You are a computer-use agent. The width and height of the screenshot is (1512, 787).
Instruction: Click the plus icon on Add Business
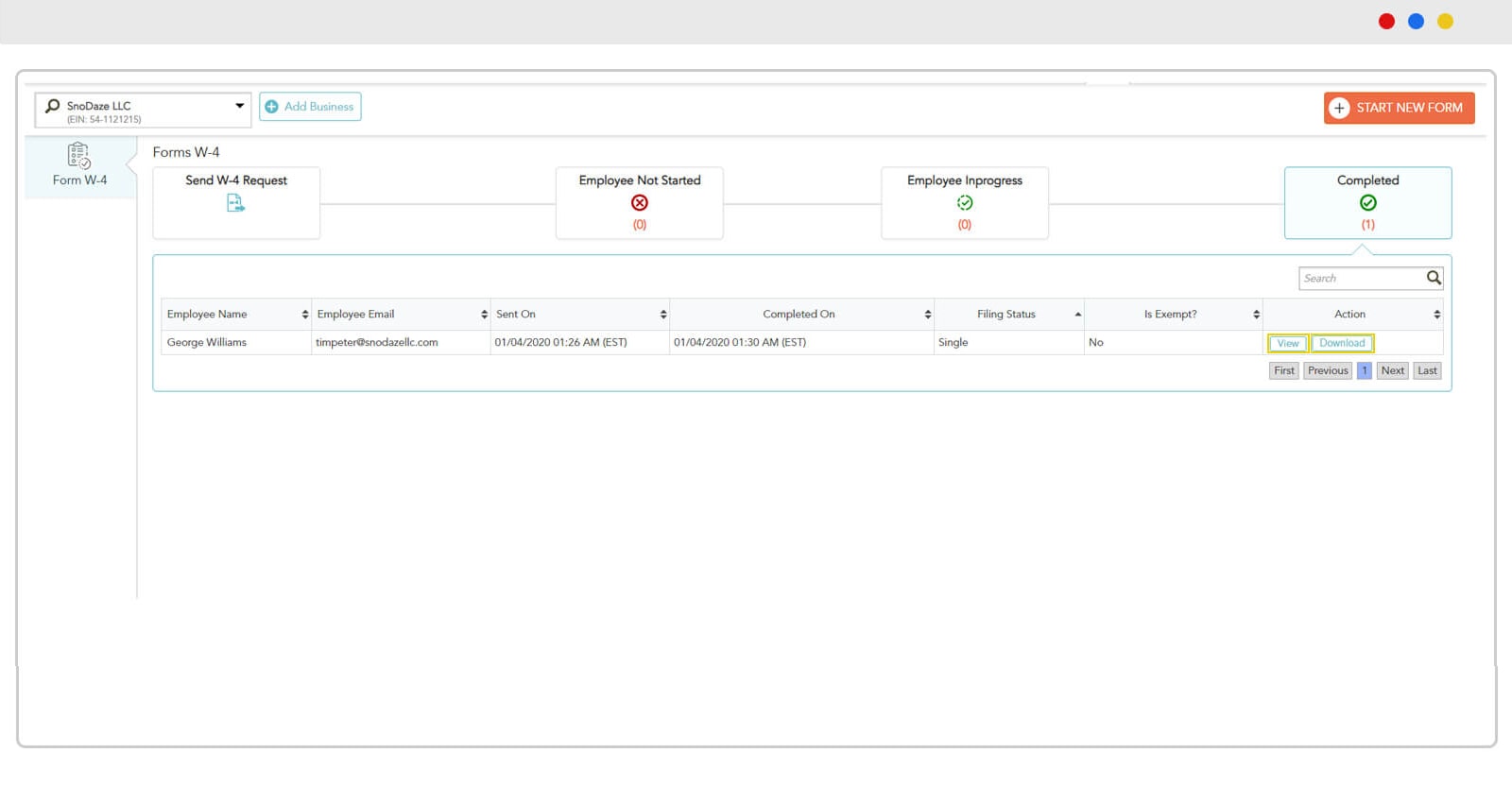point(272,107)
